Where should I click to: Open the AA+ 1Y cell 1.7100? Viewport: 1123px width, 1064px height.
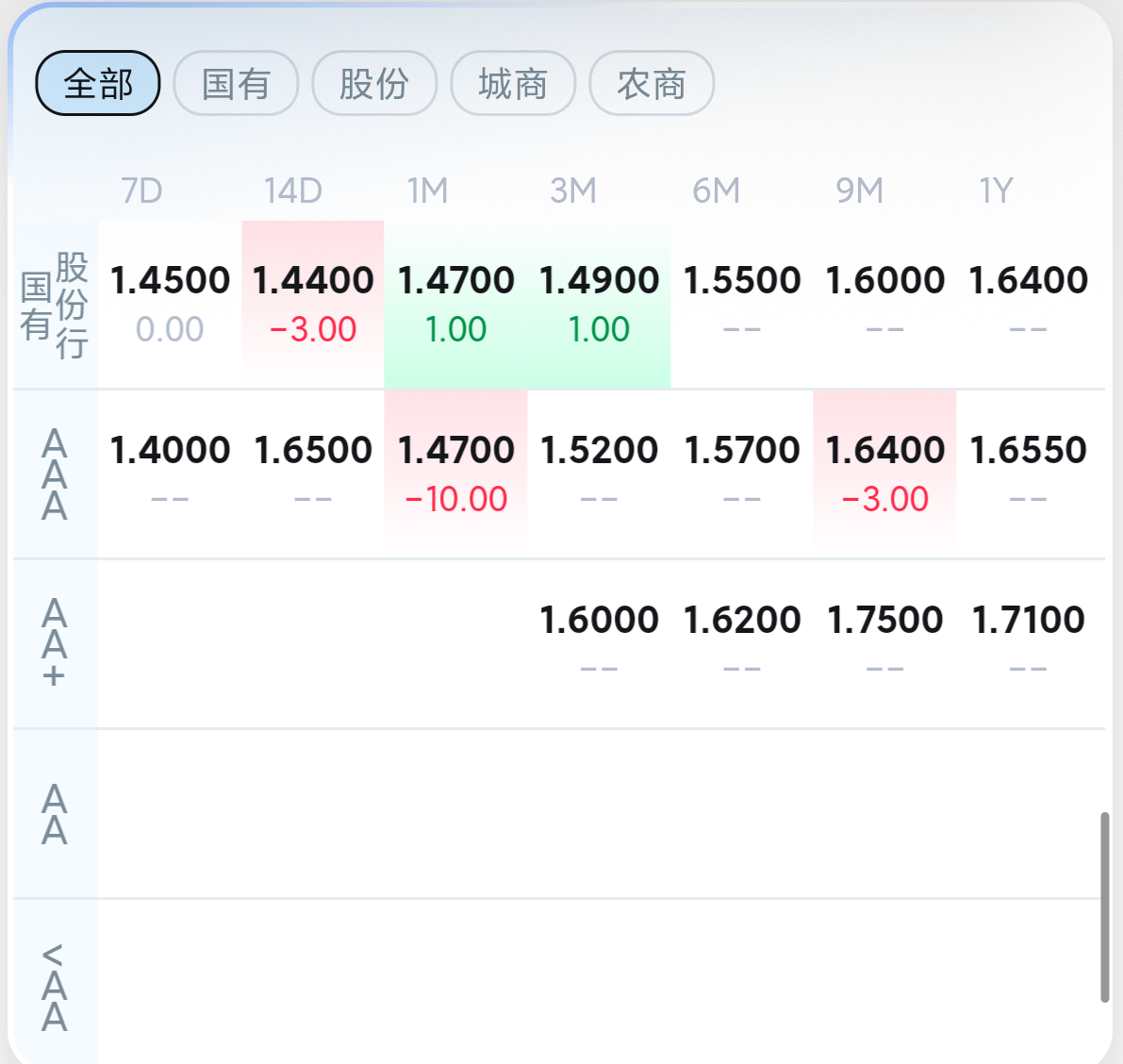coord(1029,644)
